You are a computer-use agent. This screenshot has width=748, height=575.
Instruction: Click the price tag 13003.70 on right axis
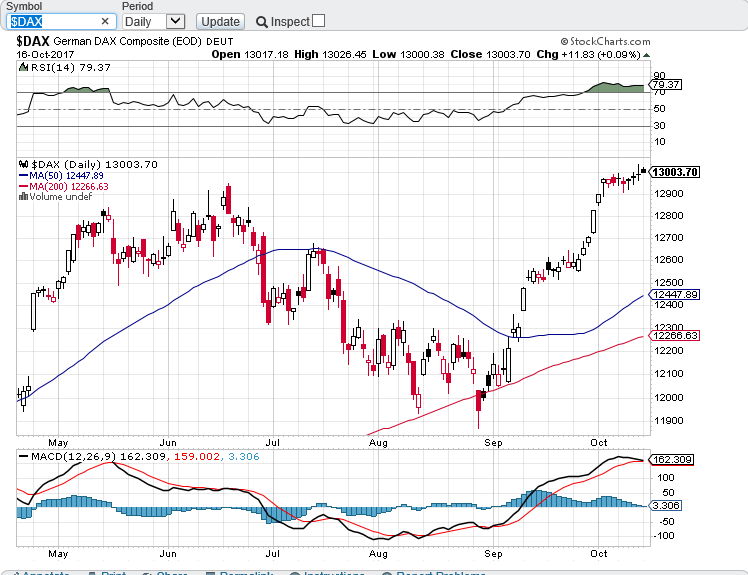point(675,172)
